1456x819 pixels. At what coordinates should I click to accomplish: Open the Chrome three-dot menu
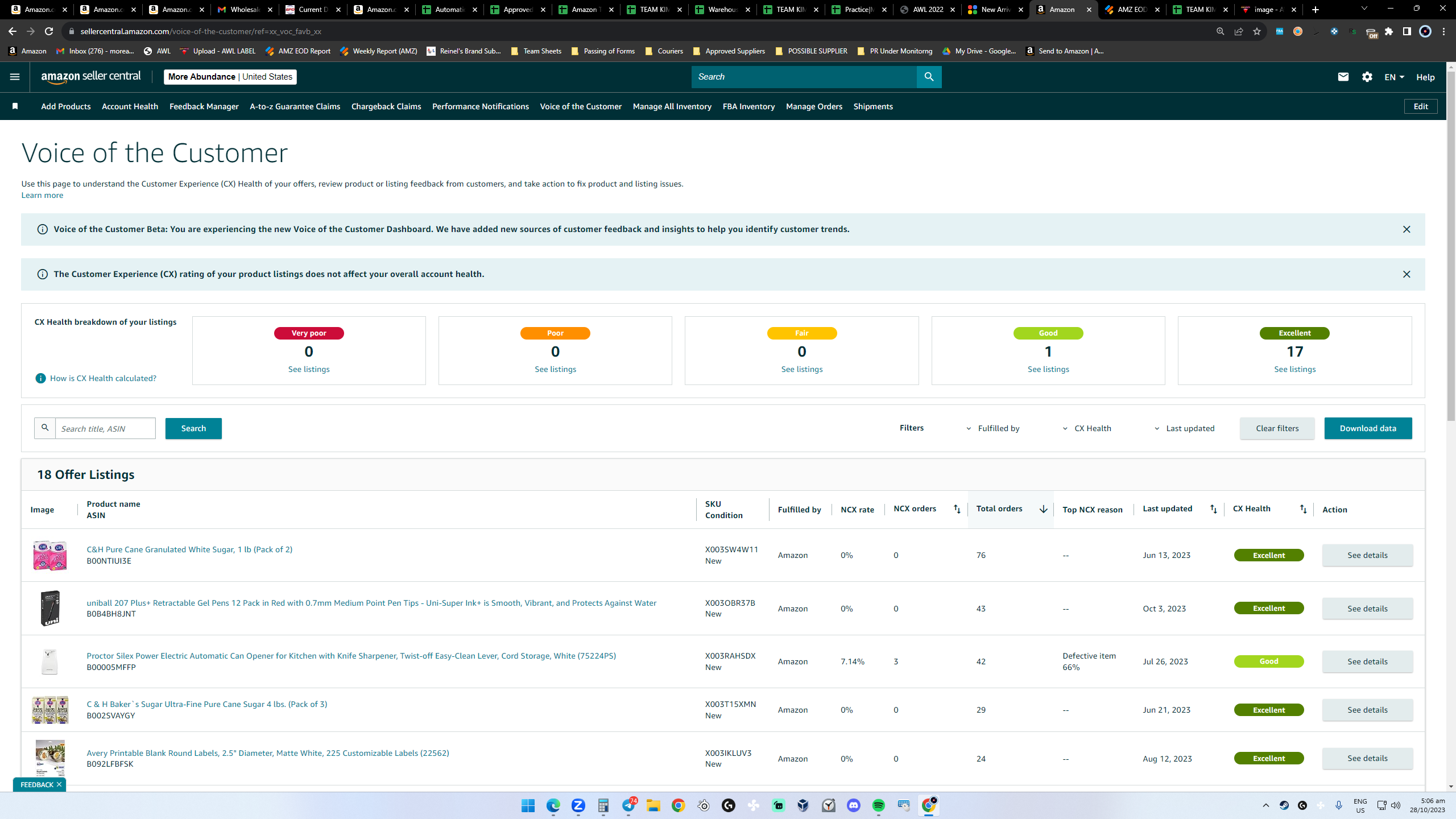tap(1443, 31)
